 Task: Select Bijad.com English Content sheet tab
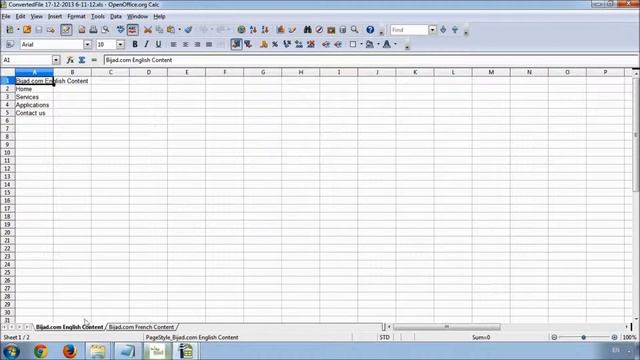pyautogui.click(x=69, y=327)
